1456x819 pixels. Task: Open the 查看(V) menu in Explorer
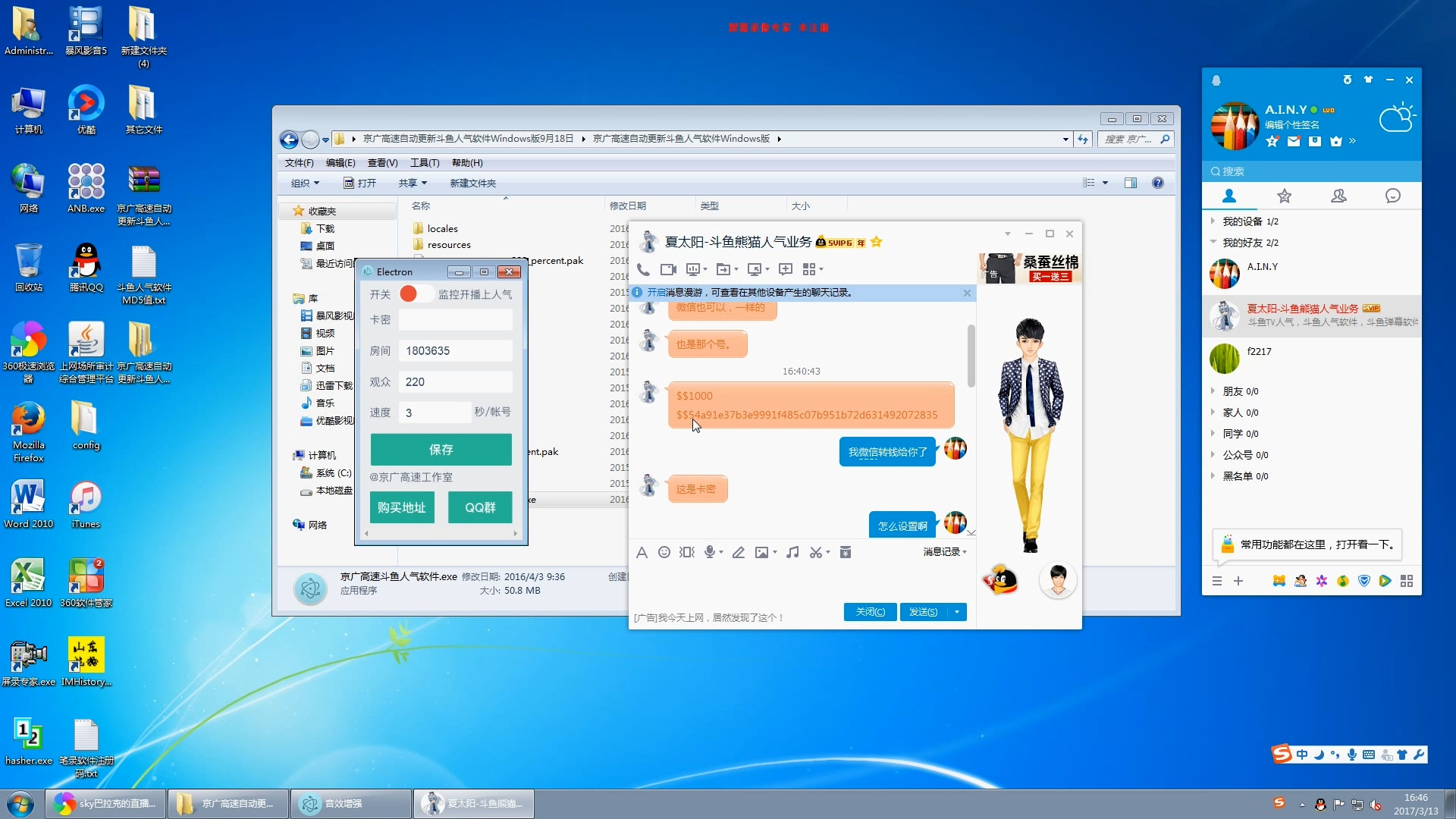coord(382,163)
